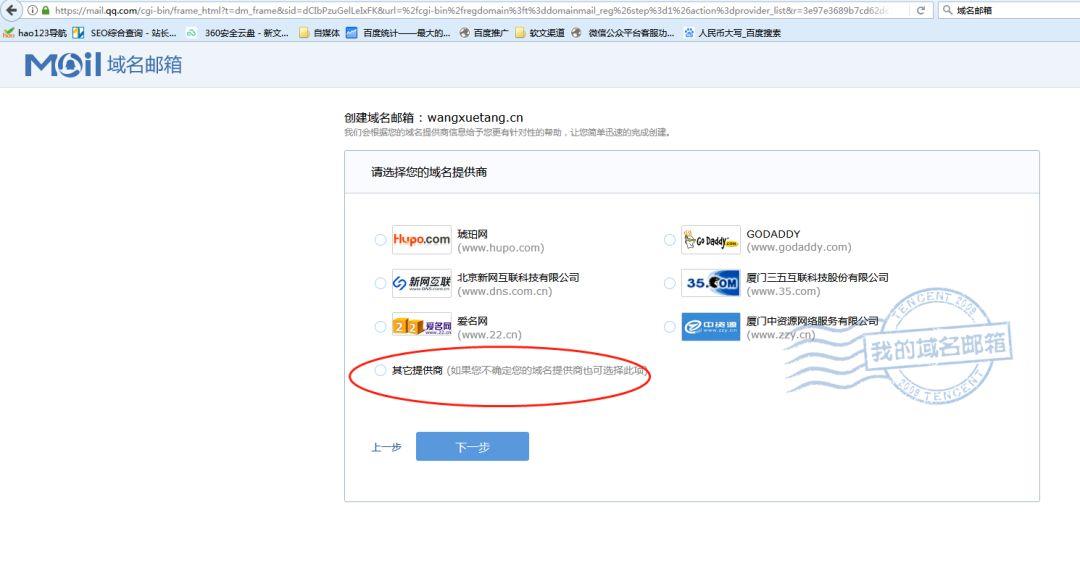
Task: Click the 新网互联 provider logo
Action: pos(422,283)
